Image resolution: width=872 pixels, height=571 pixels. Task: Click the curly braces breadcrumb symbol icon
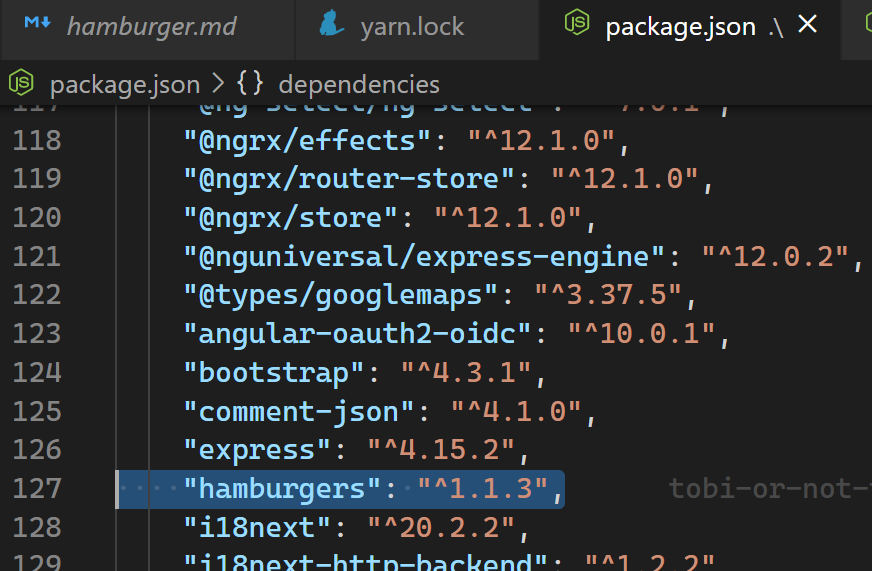click(250, 84)
